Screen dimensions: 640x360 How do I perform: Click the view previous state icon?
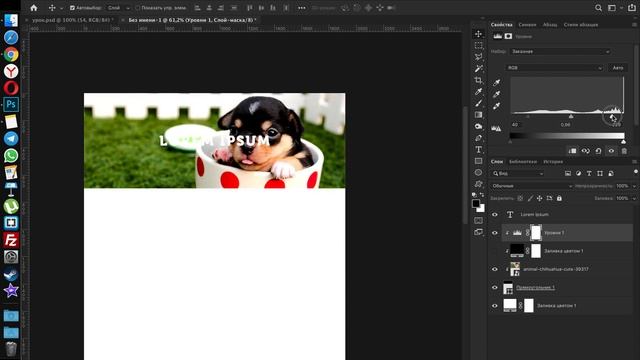[x=585, y=151]
